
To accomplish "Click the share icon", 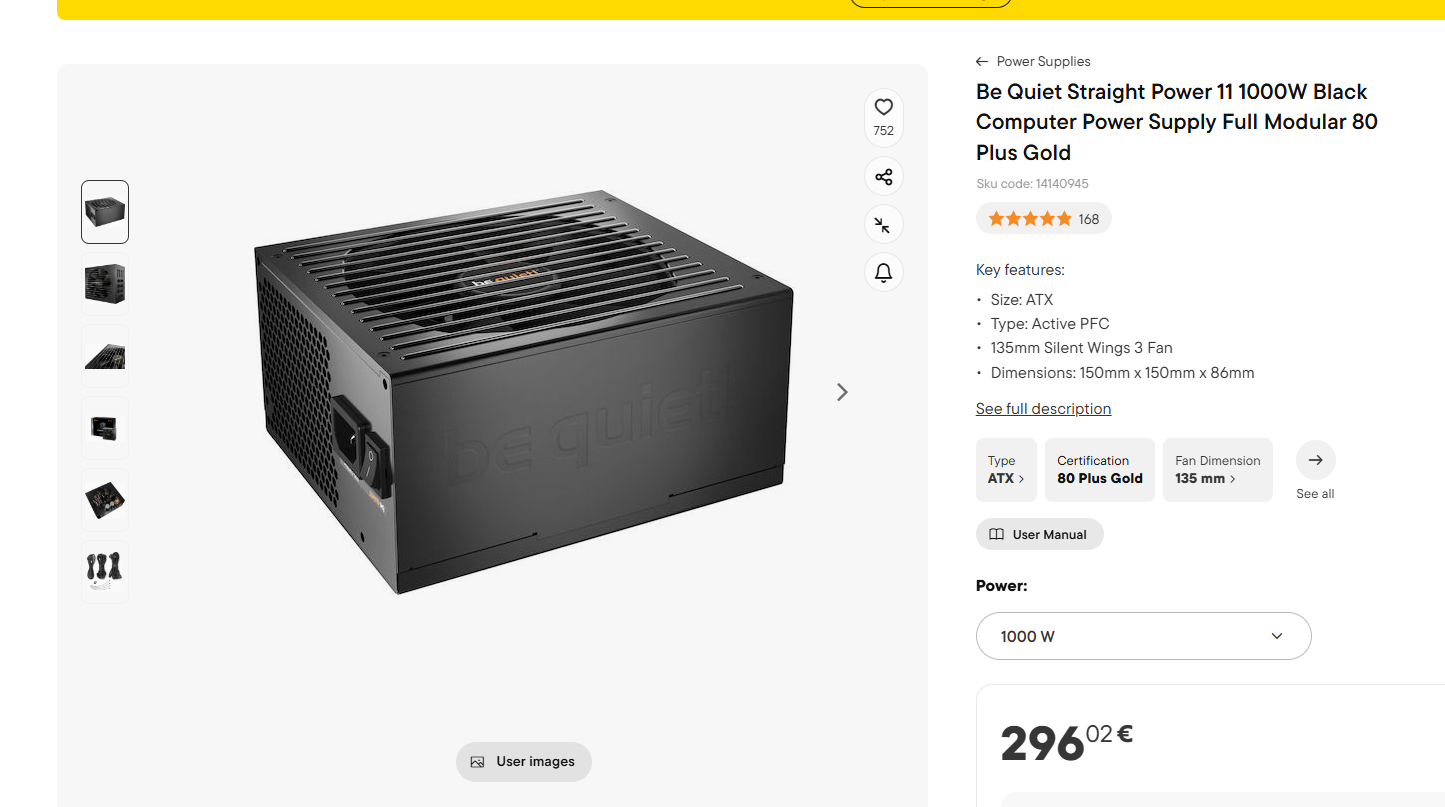I will point(883,177).
